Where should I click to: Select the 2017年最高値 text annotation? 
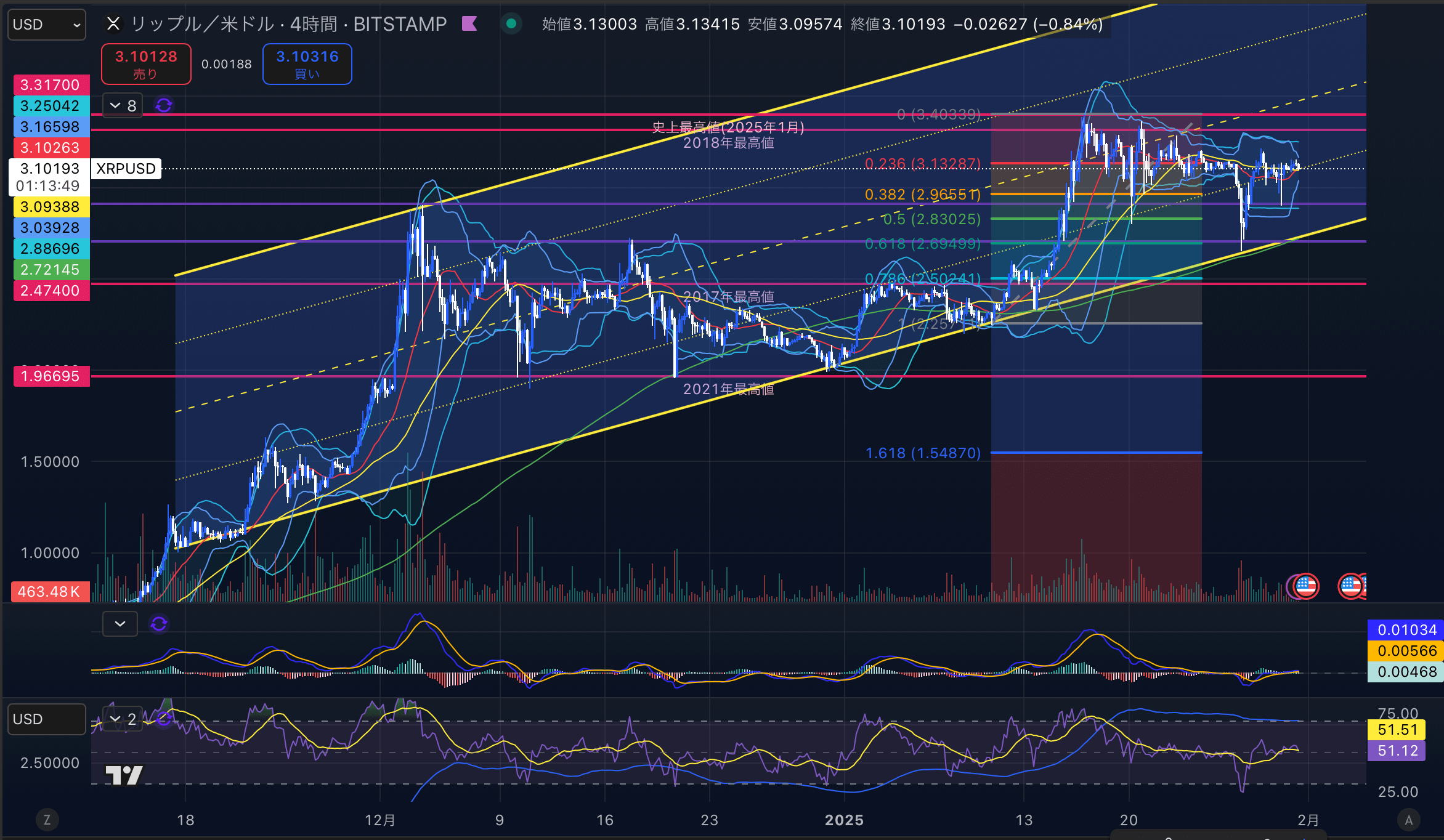coord(728,297)
